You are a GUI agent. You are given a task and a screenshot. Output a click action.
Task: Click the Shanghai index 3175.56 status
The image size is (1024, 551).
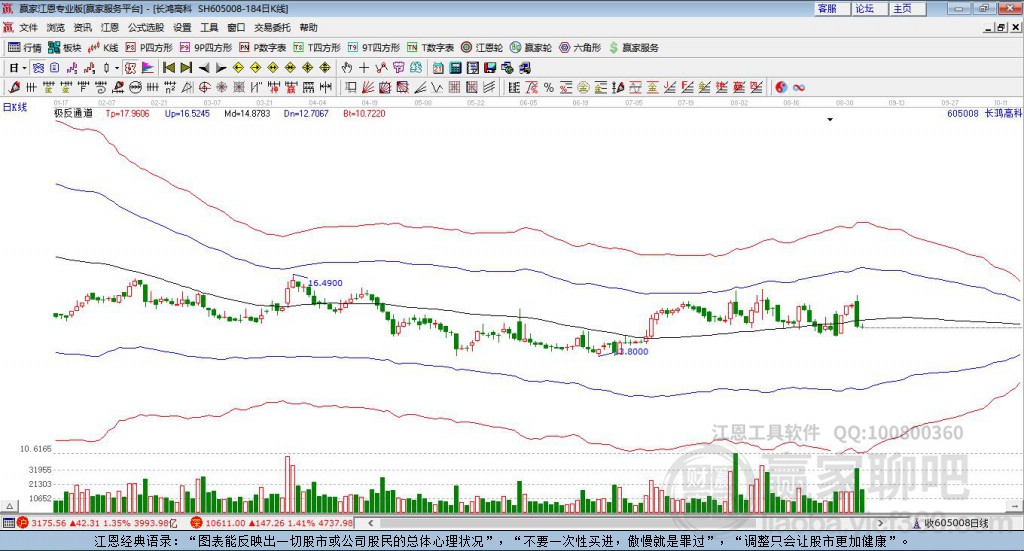(48, 523)
